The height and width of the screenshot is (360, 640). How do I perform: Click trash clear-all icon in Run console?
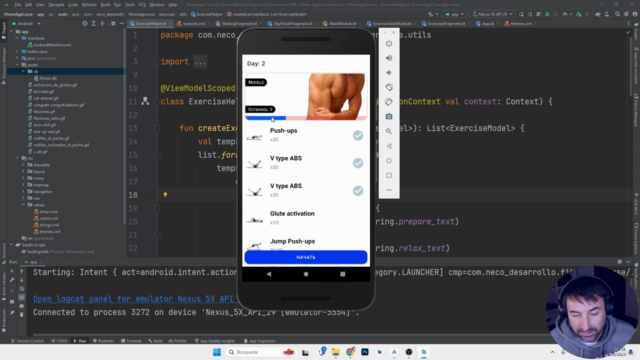(x=22, y=314)
